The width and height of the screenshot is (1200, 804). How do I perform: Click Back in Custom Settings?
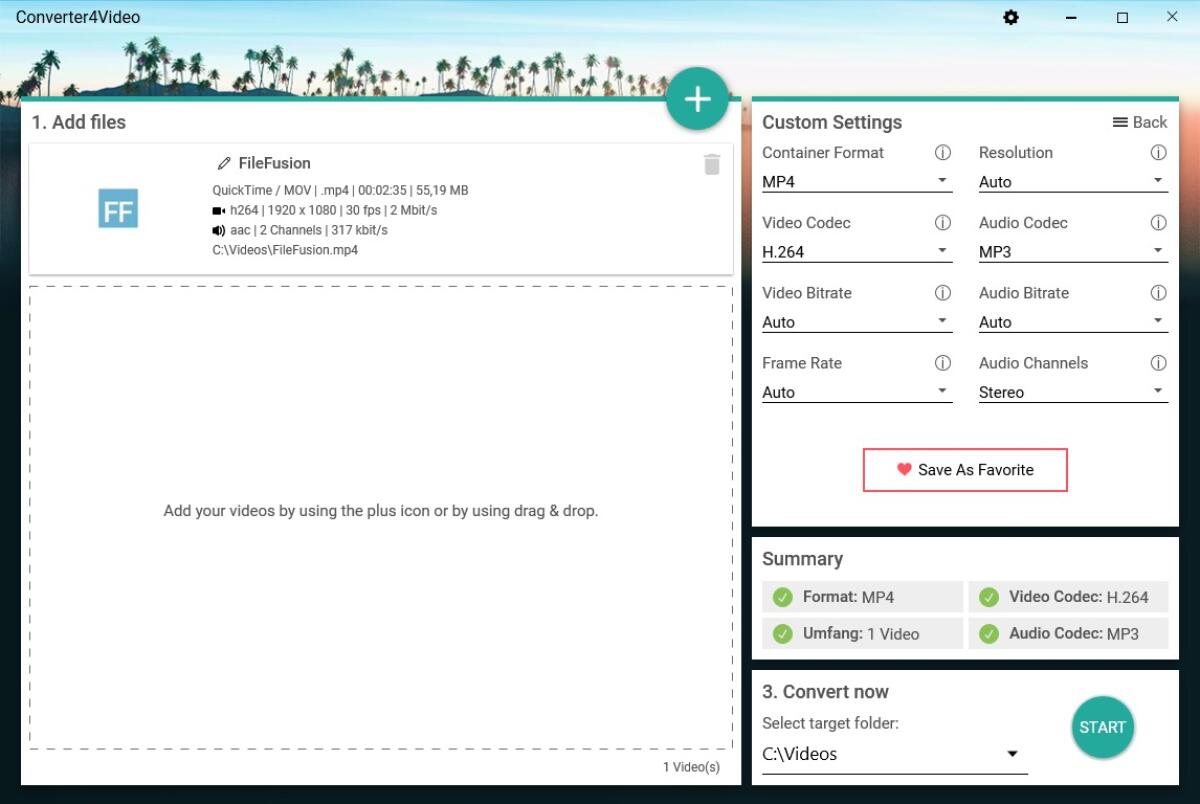(1140, 122)
